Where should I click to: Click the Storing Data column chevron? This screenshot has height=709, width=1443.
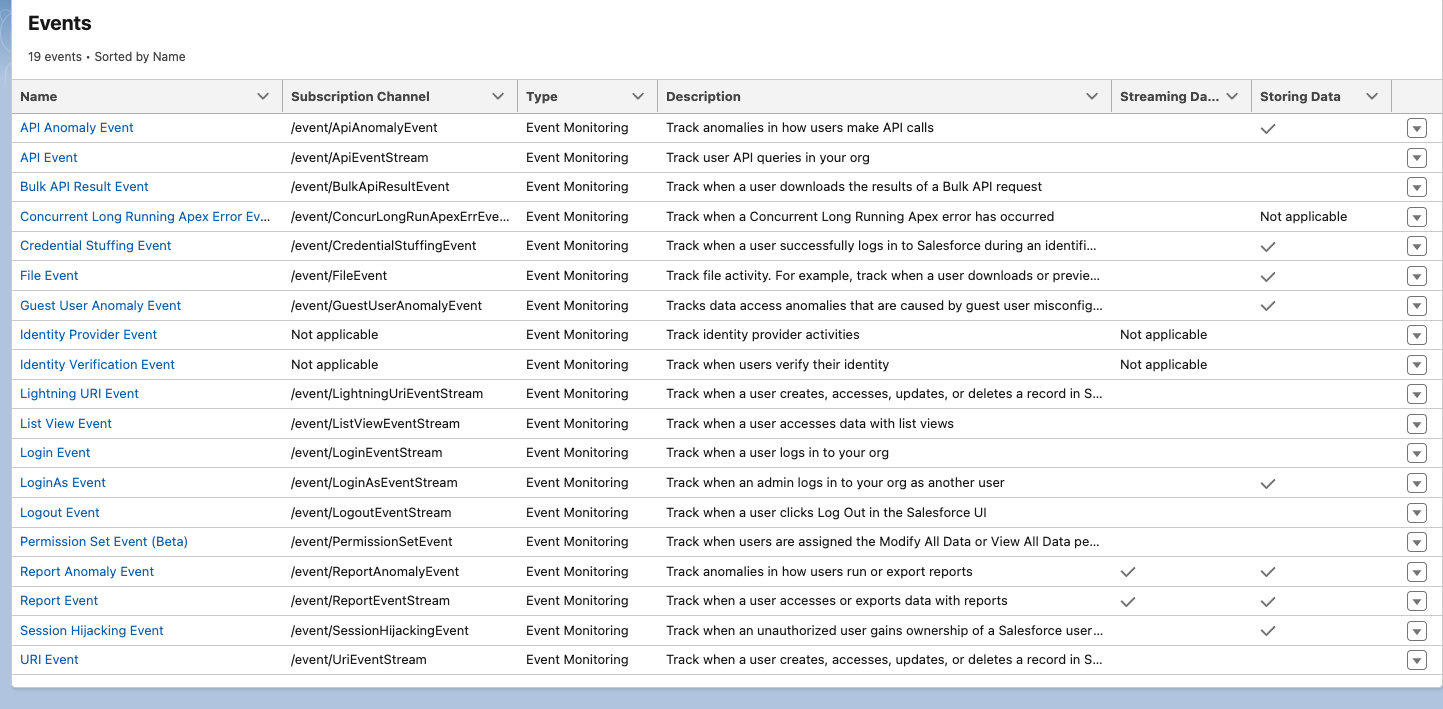(x=1372, y=97)
